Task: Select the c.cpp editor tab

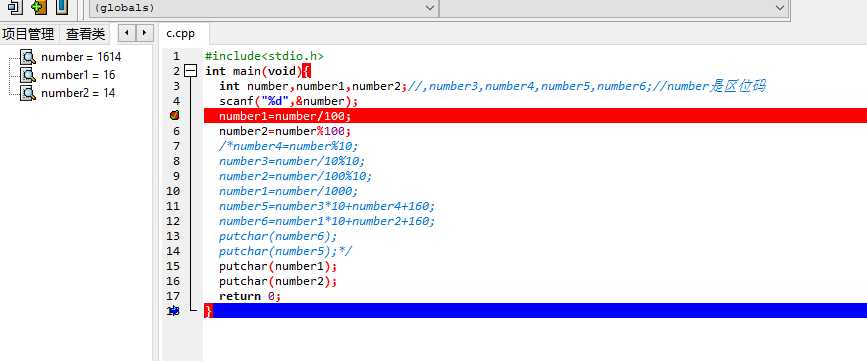Action: click(181, 33)
